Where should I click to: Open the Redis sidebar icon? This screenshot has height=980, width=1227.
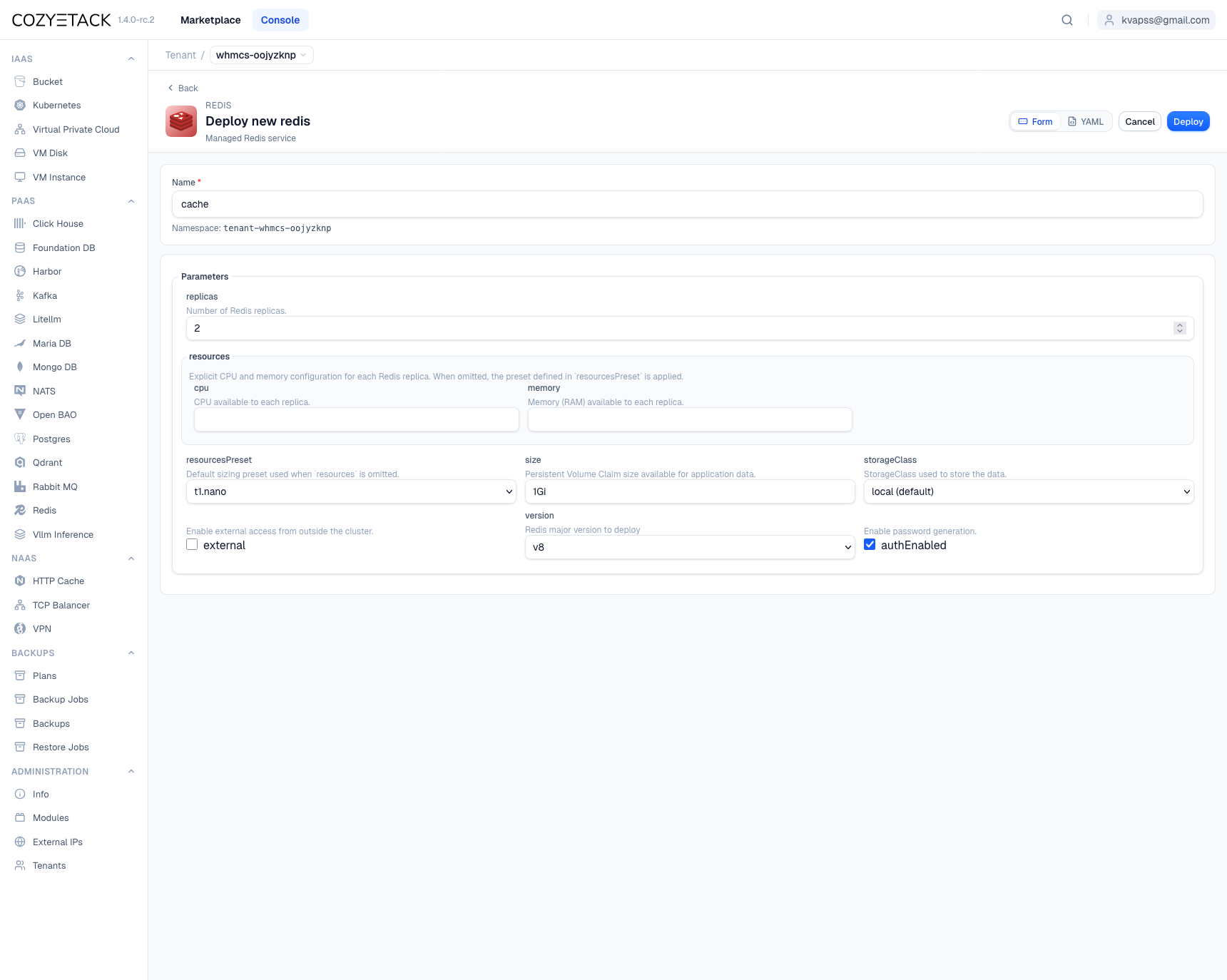20,510
